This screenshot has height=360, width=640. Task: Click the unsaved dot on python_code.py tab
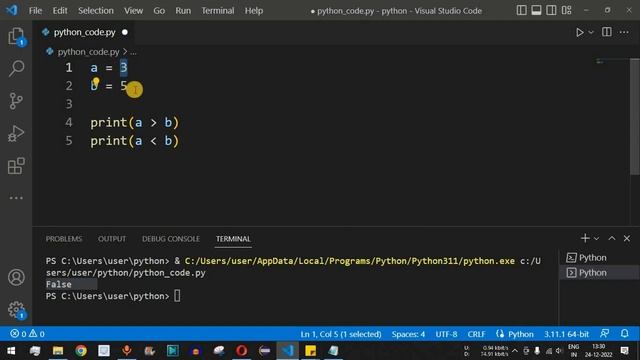pos(125,32)
